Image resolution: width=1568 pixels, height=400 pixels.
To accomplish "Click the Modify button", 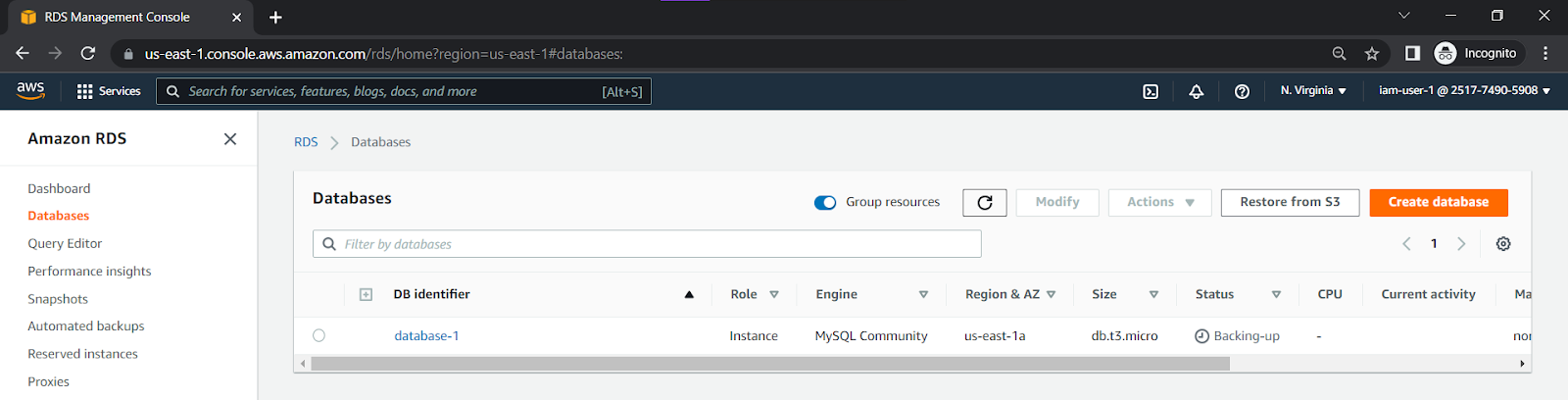I will 1057,202.
